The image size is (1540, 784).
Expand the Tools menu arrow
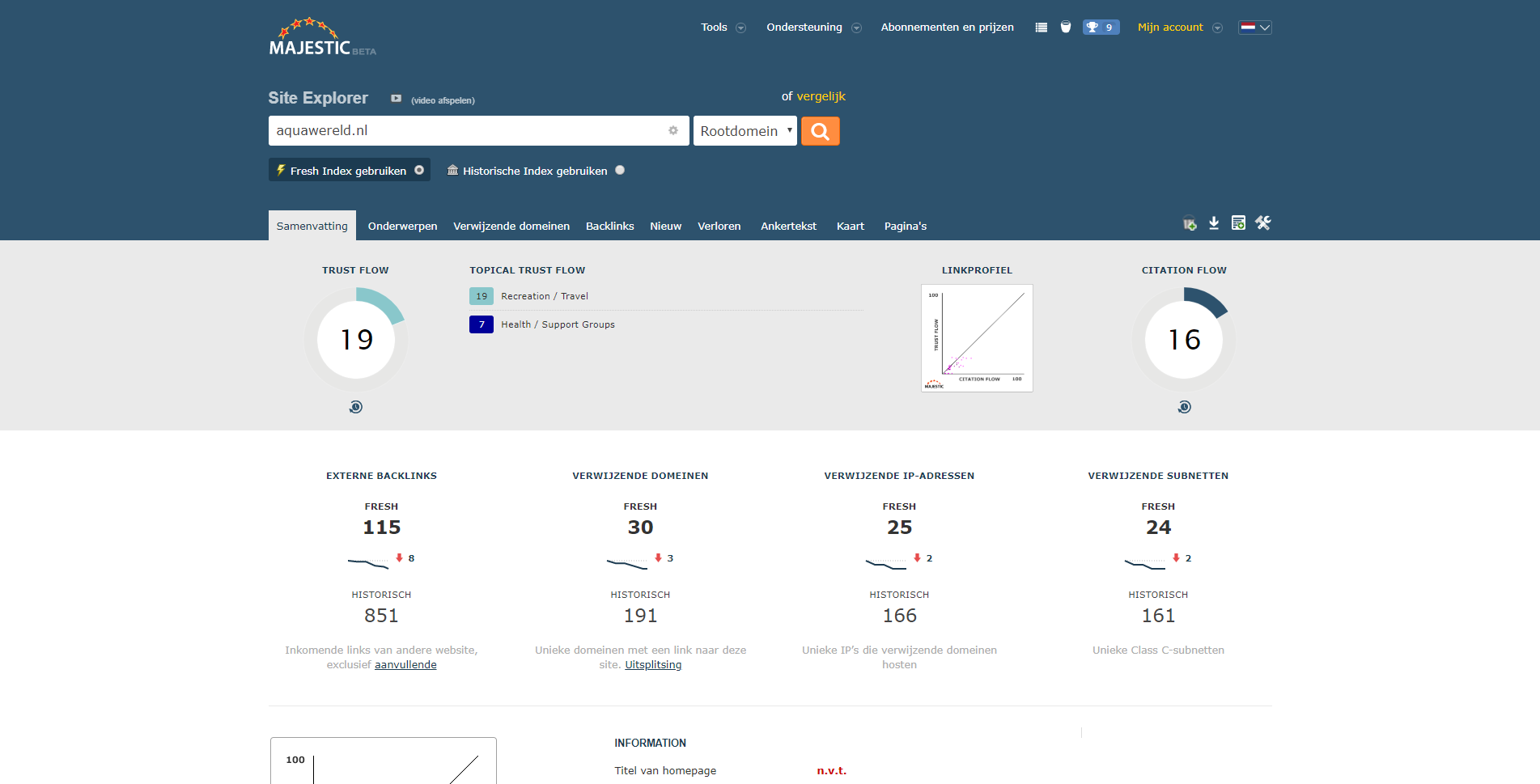(740, 28)
